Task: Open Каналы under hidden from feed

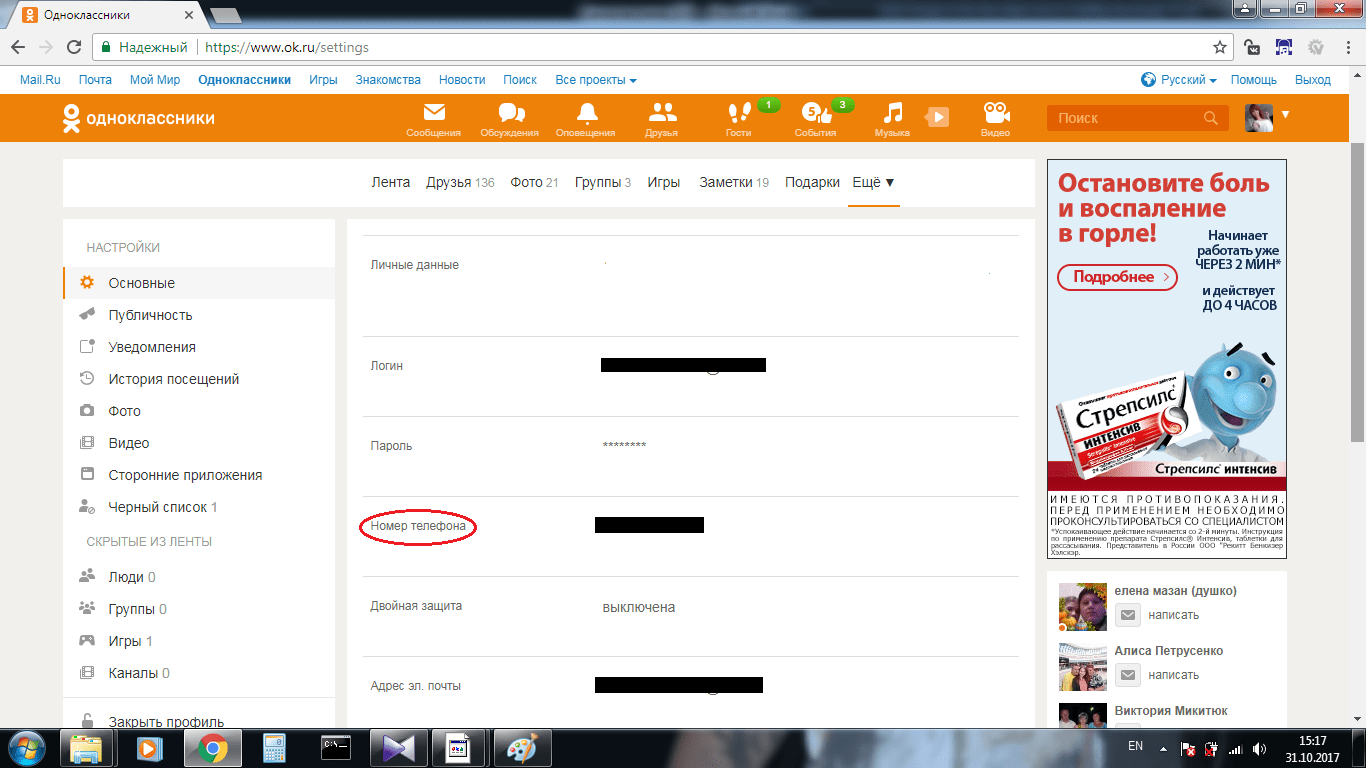Action: coord(199,673)
